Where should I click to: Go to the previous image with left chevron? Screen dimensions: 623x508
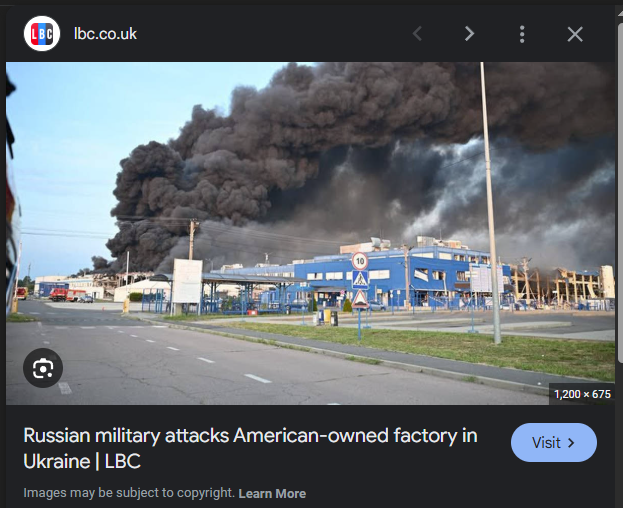pyautogui.click(x=417, y=34)
